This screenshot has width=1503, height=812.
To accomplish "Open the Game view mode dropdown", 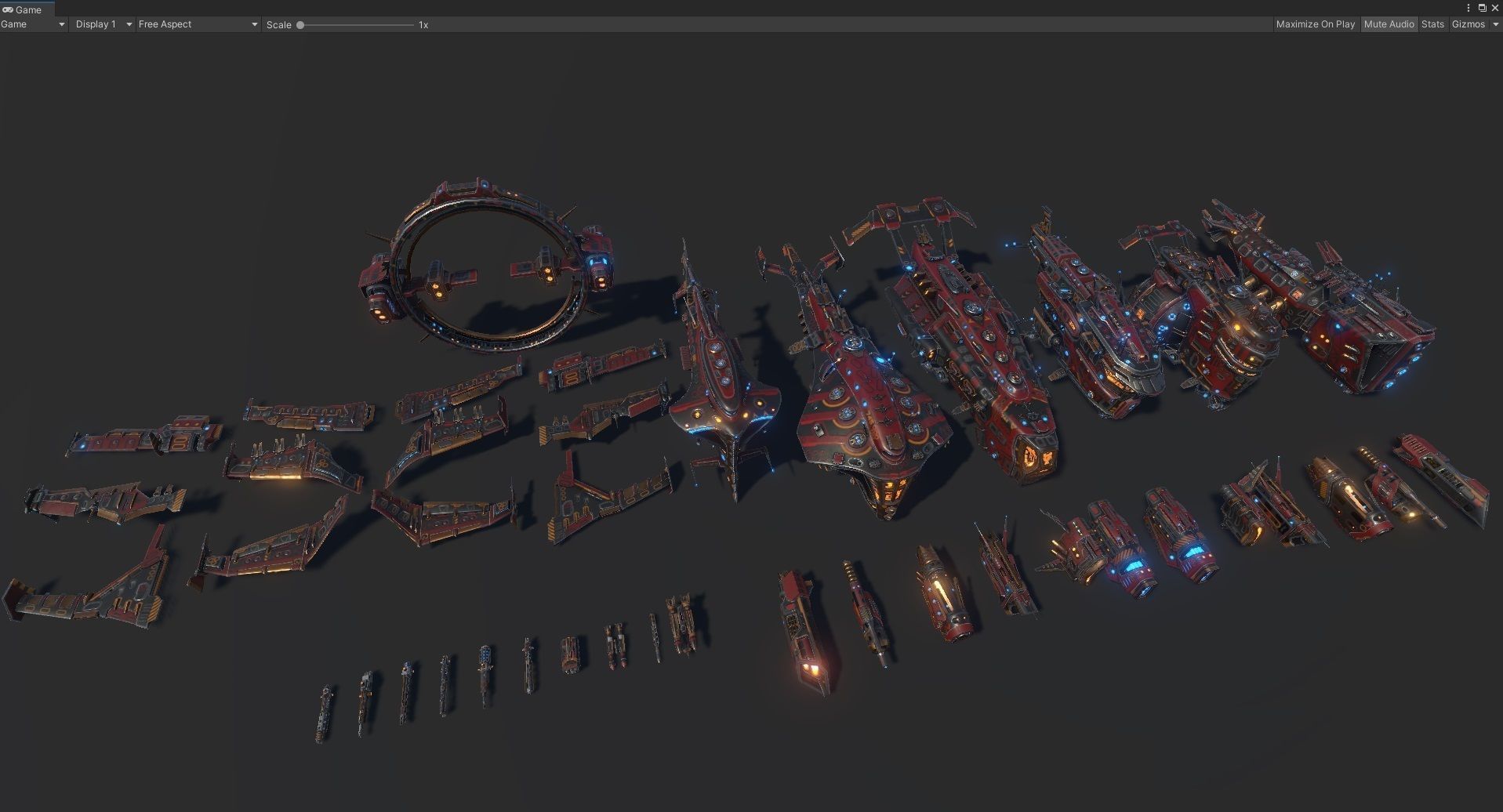I will (34, 24).
